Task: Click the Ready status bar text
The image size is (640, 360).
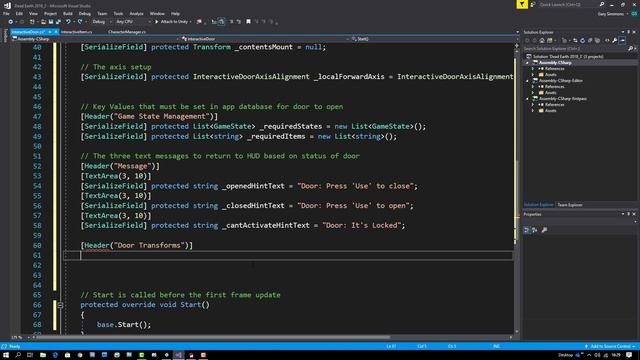Action: (14, 347)
